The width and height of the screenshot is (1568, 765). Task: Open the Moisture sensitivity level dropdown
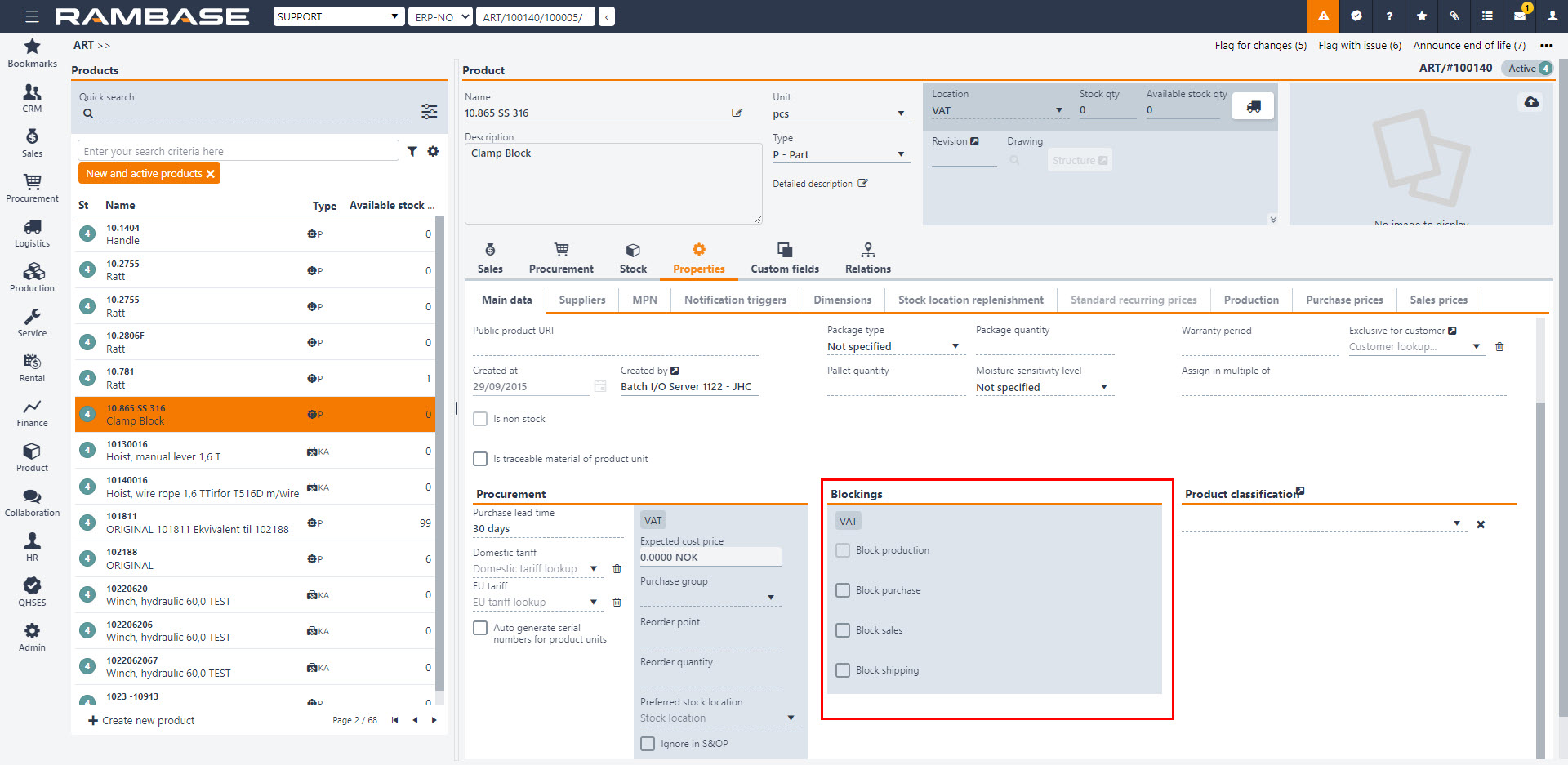1103,388
